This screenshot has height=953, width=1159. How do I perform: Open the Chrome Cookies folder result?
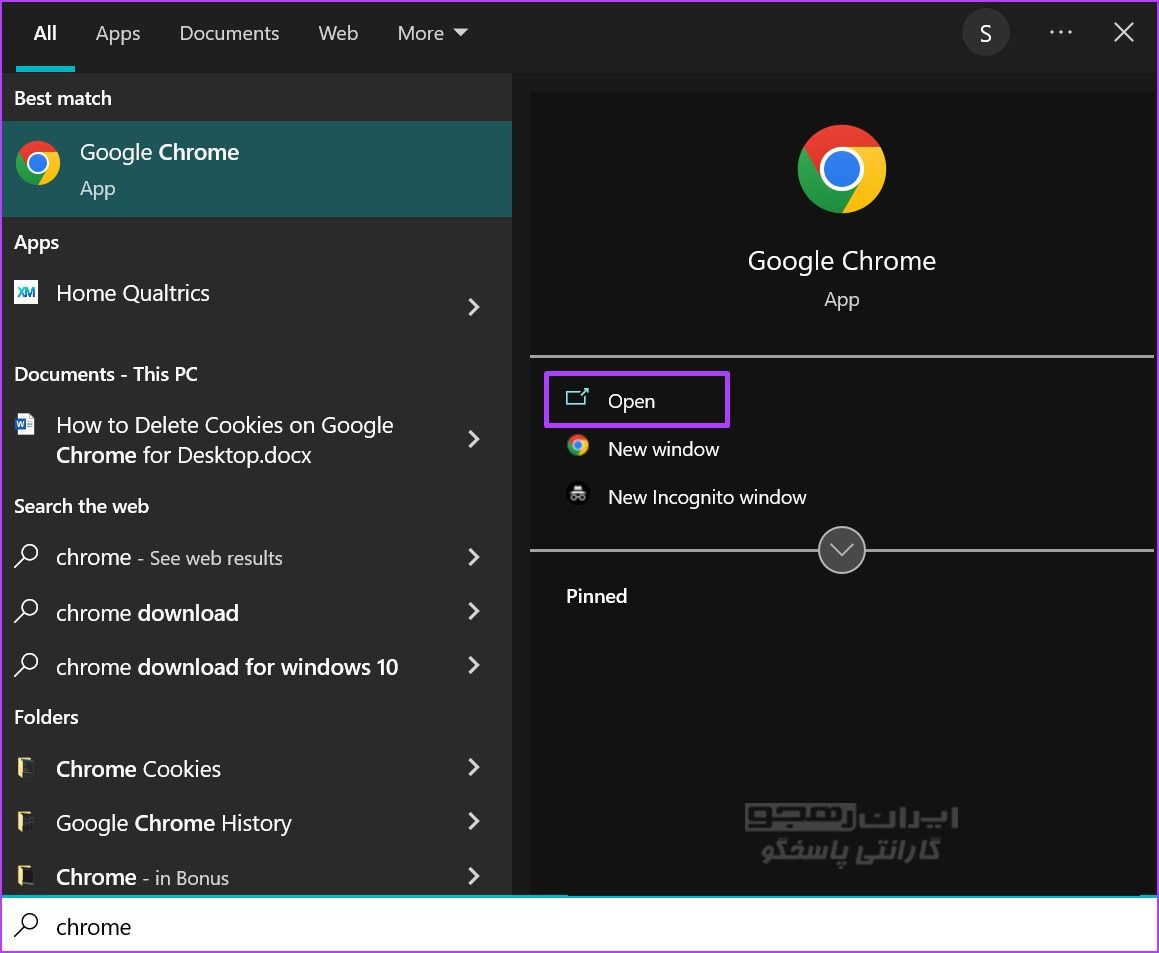(256, 768)
